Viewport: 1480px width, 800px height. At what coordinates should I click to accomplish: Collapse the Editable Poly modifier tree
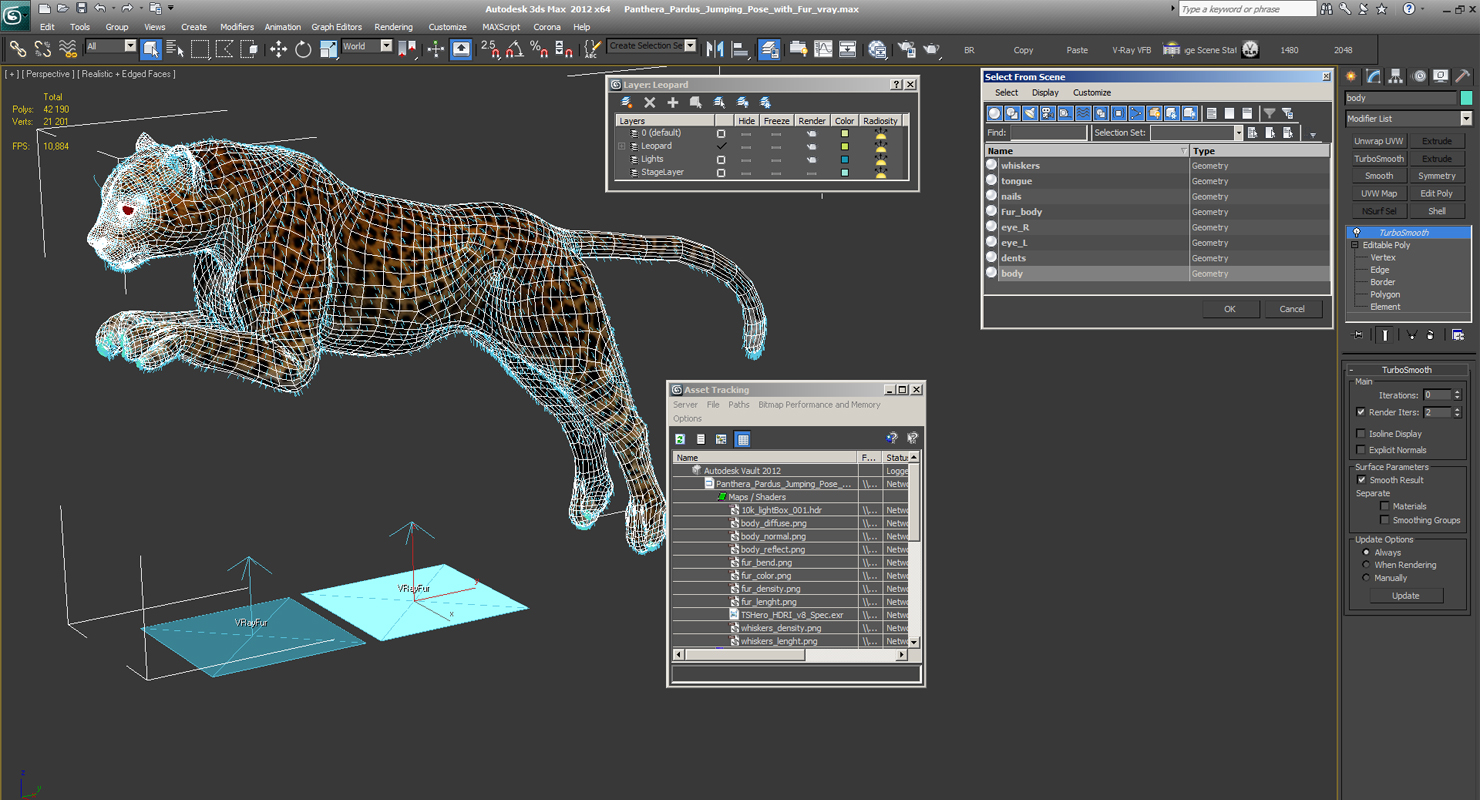[x=1355, y=245]
